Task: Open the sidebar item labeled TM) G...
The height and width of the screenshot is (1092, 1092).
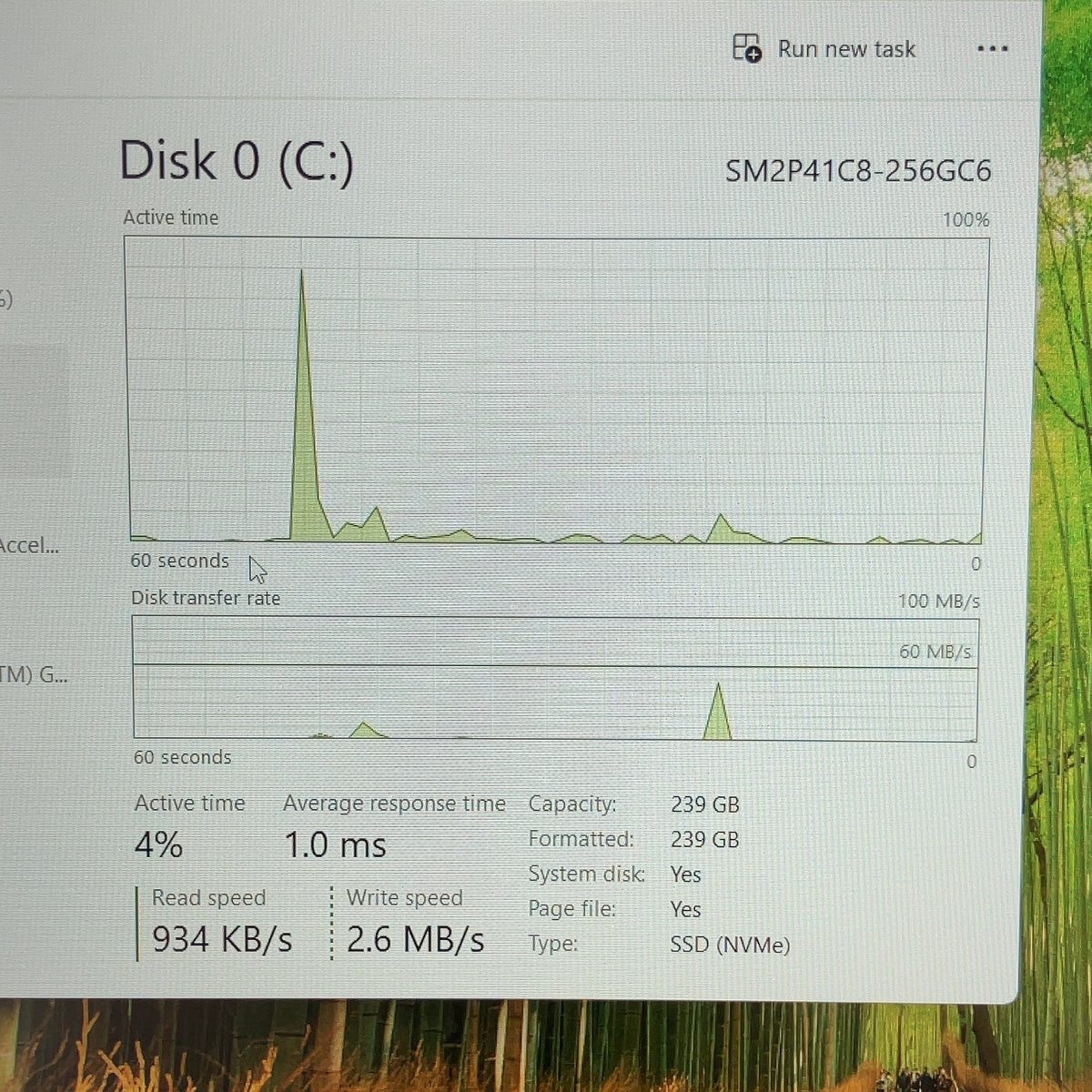Action: click(34, 674)
